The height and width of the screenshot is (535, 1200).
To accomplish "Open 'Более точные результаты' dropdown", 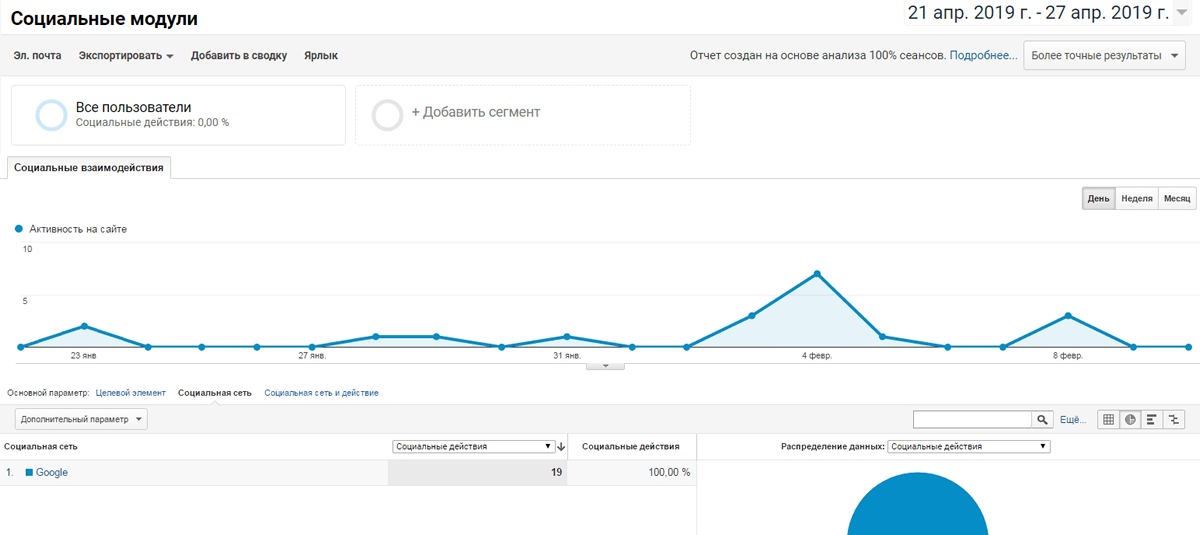I will pyautogui.click(x=1104, y=56).
